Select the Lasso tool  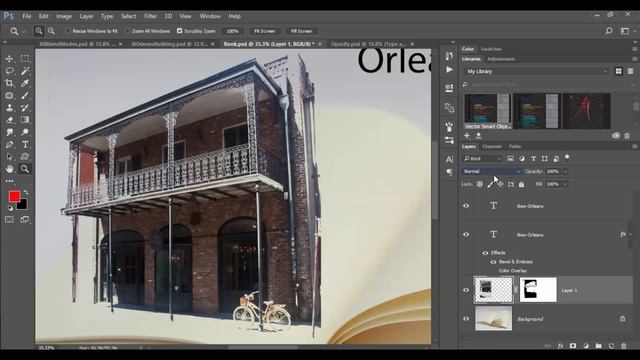[9, 71]
